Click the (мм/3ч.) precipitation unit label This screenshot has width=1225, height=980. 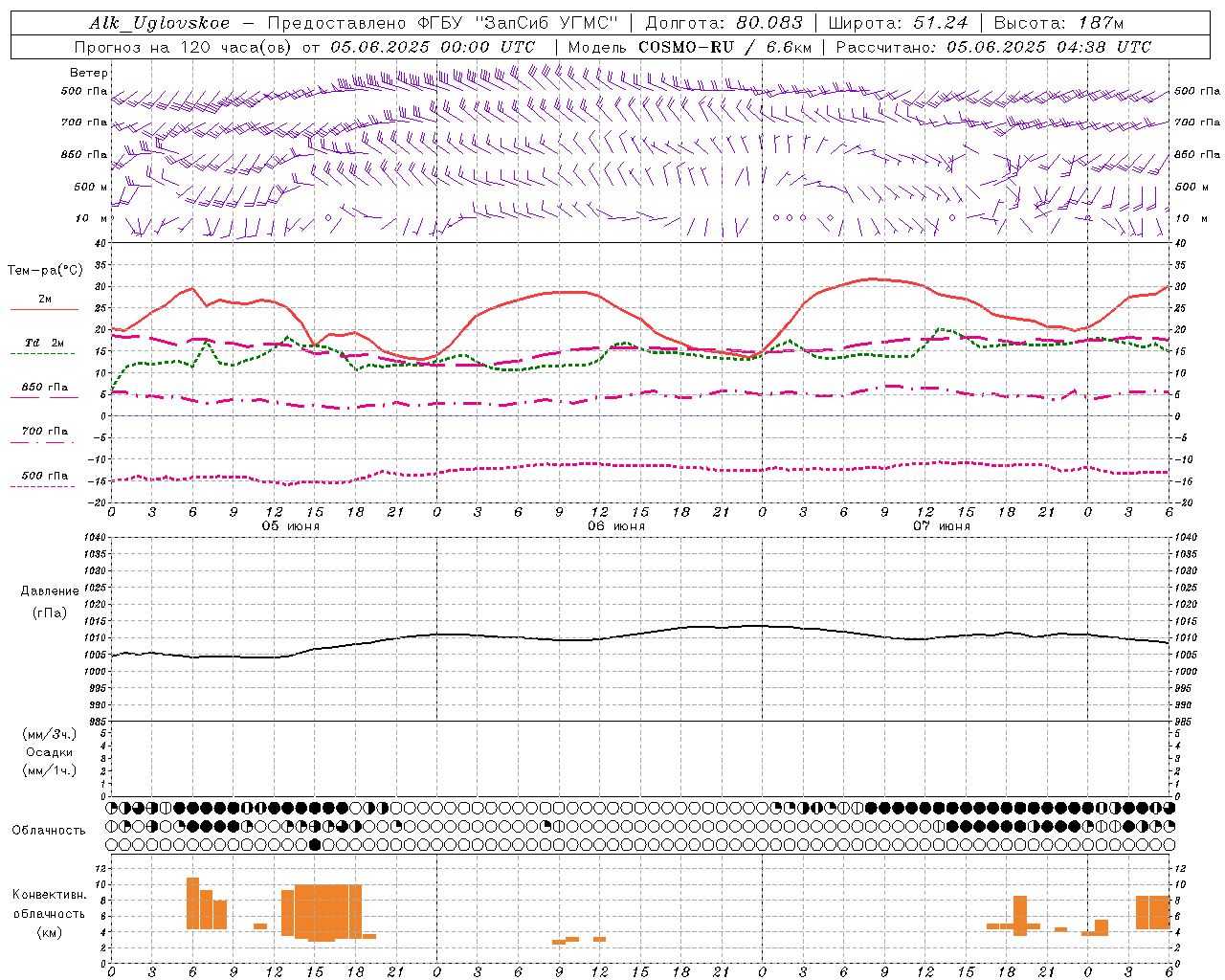click(49, 734)
